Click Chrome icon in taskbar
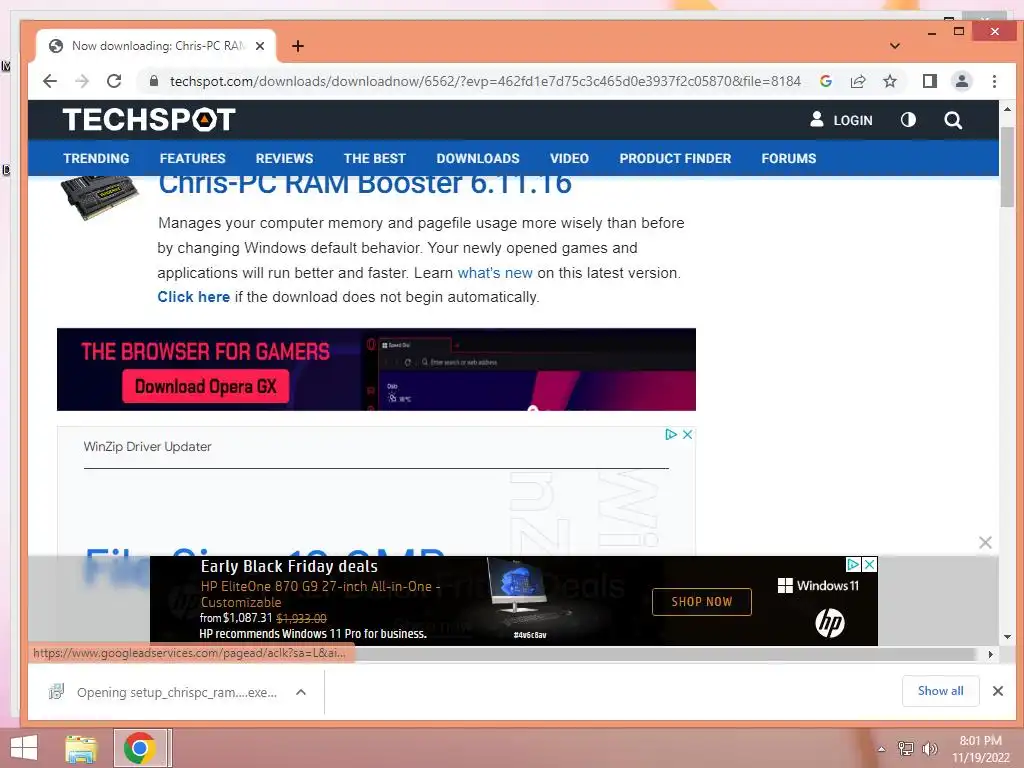This screenshot has width=1024, height=768. (x=140, y=748)
